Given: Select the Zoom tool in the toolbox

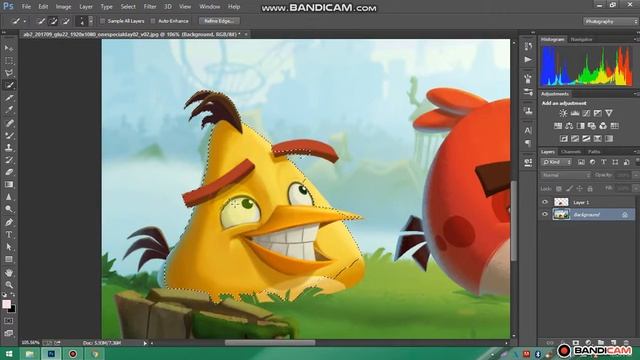Looking at the screenshot, I should [9, 284].
